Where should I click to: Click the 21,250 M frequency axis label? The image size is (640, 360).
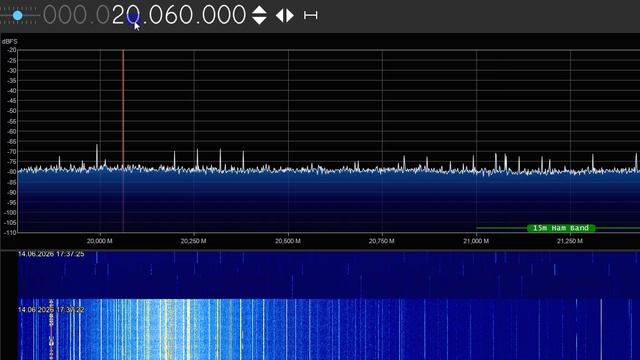570,241
